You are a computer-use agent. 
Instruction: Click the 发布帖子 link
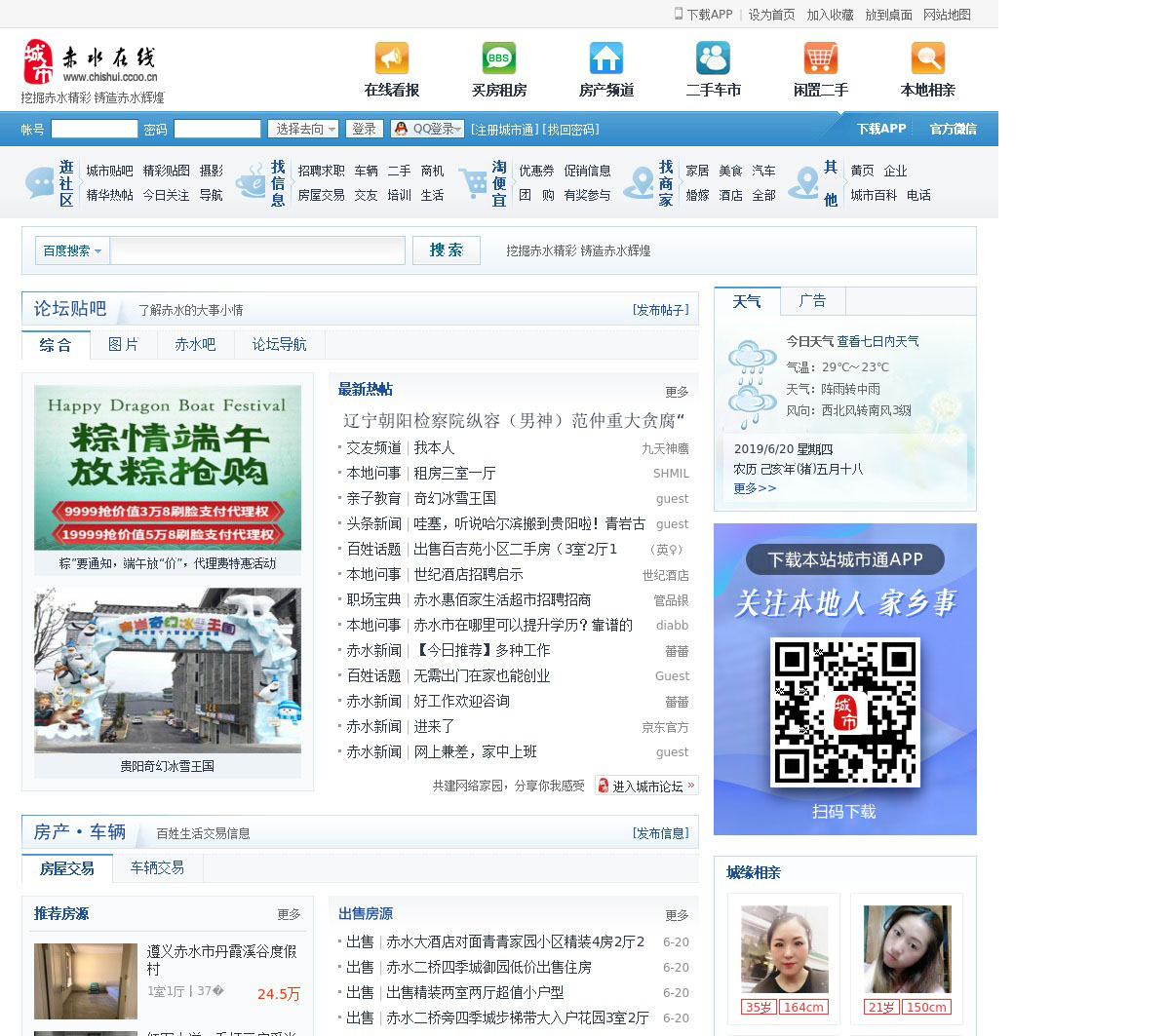tap(660, 310)
